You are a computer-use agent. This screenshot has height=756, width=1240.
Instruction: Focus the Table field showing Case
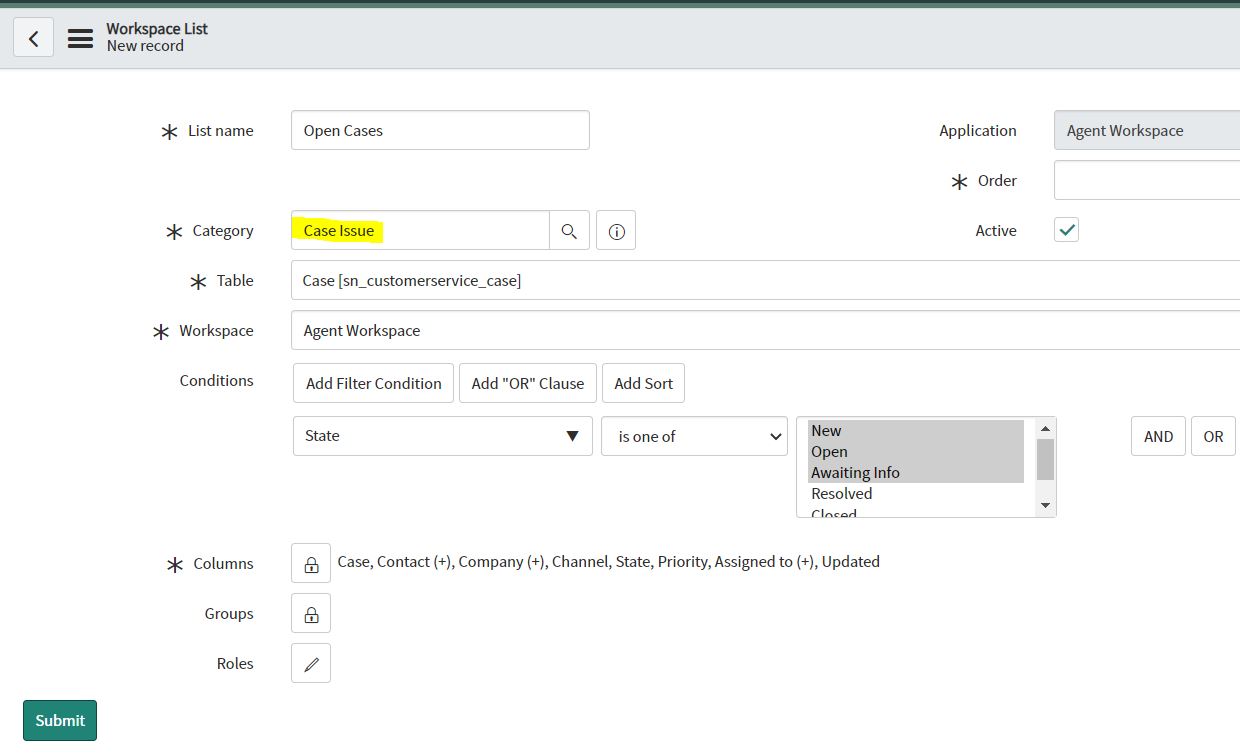[765, 280]
